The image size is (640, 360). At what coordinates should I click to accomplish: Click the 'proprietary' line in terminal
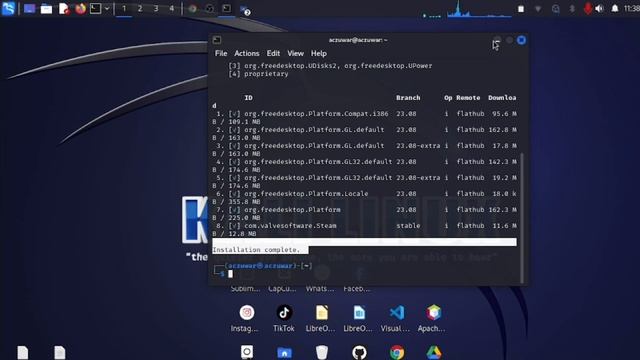point(266,74)
